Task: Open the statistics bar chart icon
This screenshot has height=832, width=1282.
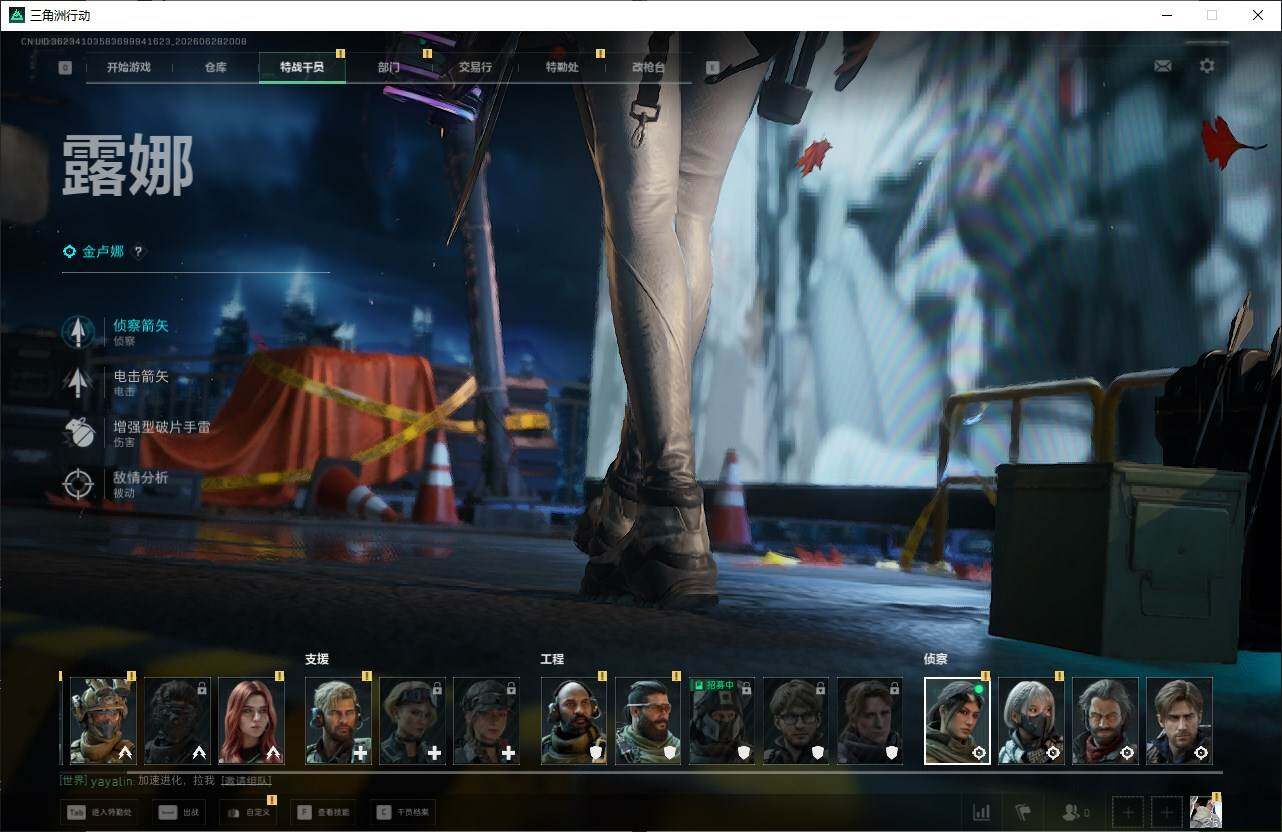Action: (x=982, y=812)
